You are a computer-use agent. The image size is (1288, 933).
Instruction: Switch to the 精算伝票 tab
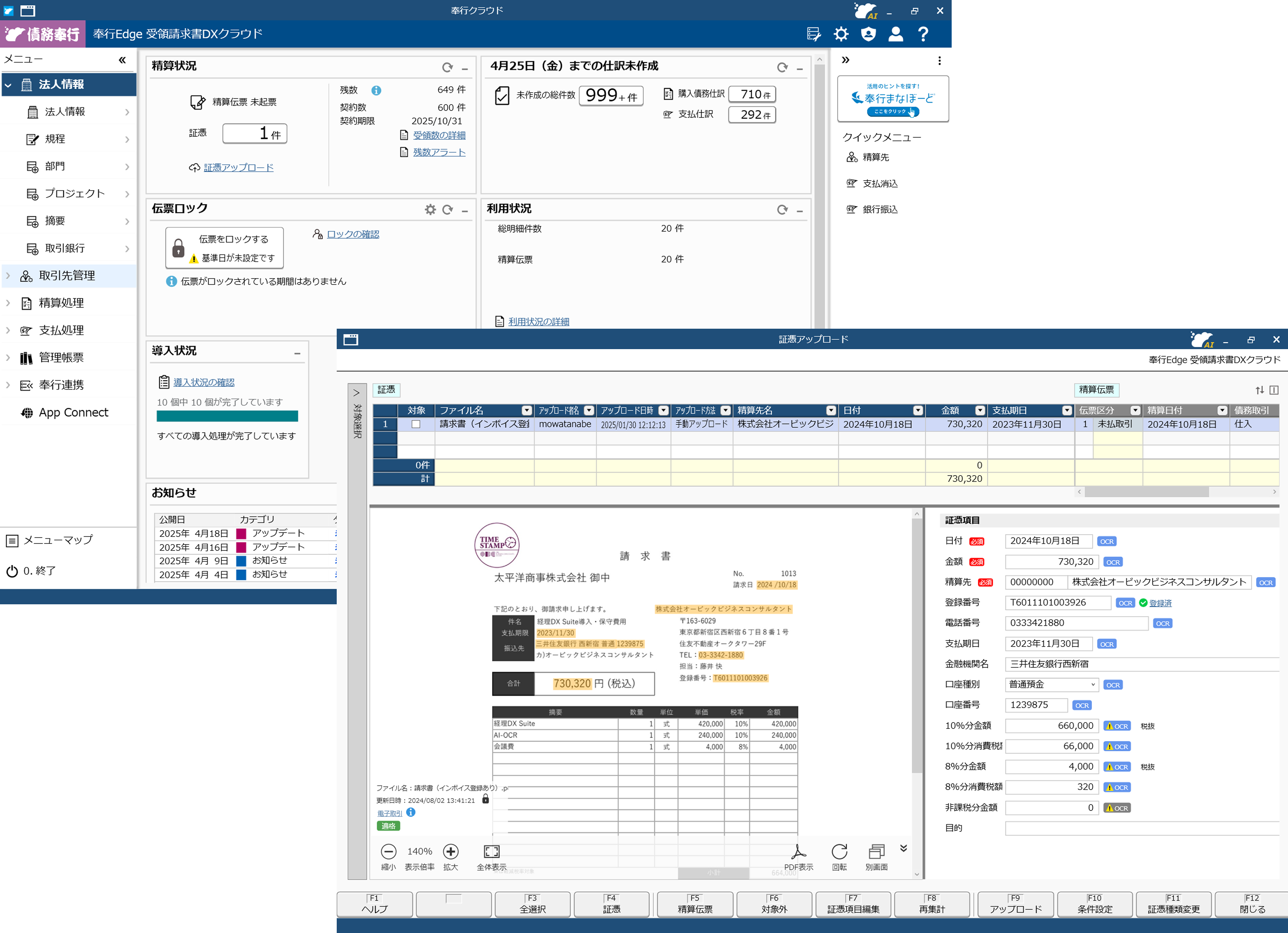(1096, 390)
